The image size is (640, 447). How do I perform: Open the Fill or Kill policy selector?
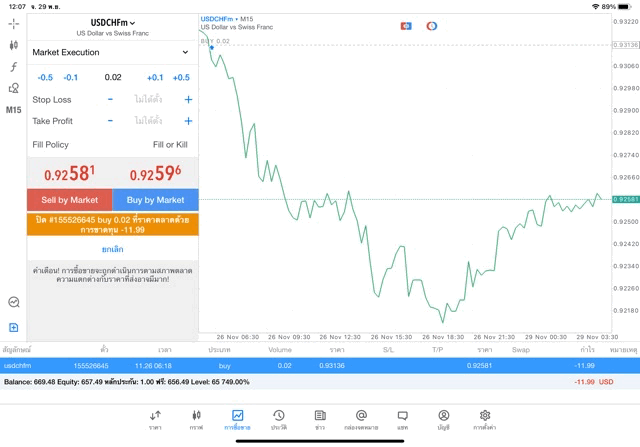(x=170, y=145)
